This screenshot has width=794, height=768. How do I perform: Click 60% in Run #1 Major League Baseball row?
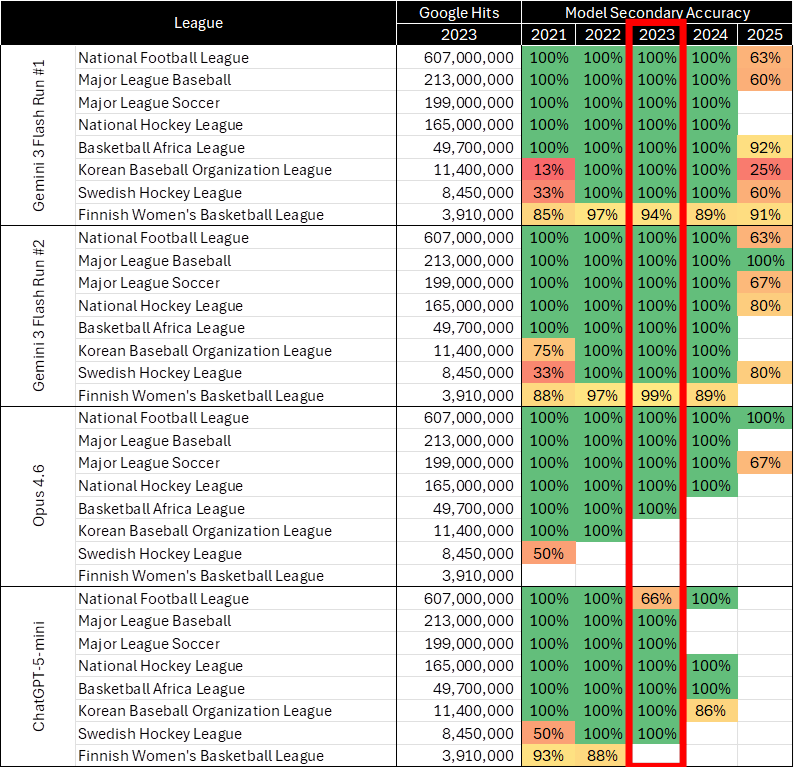pyautogui.click(x=765, y=80)
